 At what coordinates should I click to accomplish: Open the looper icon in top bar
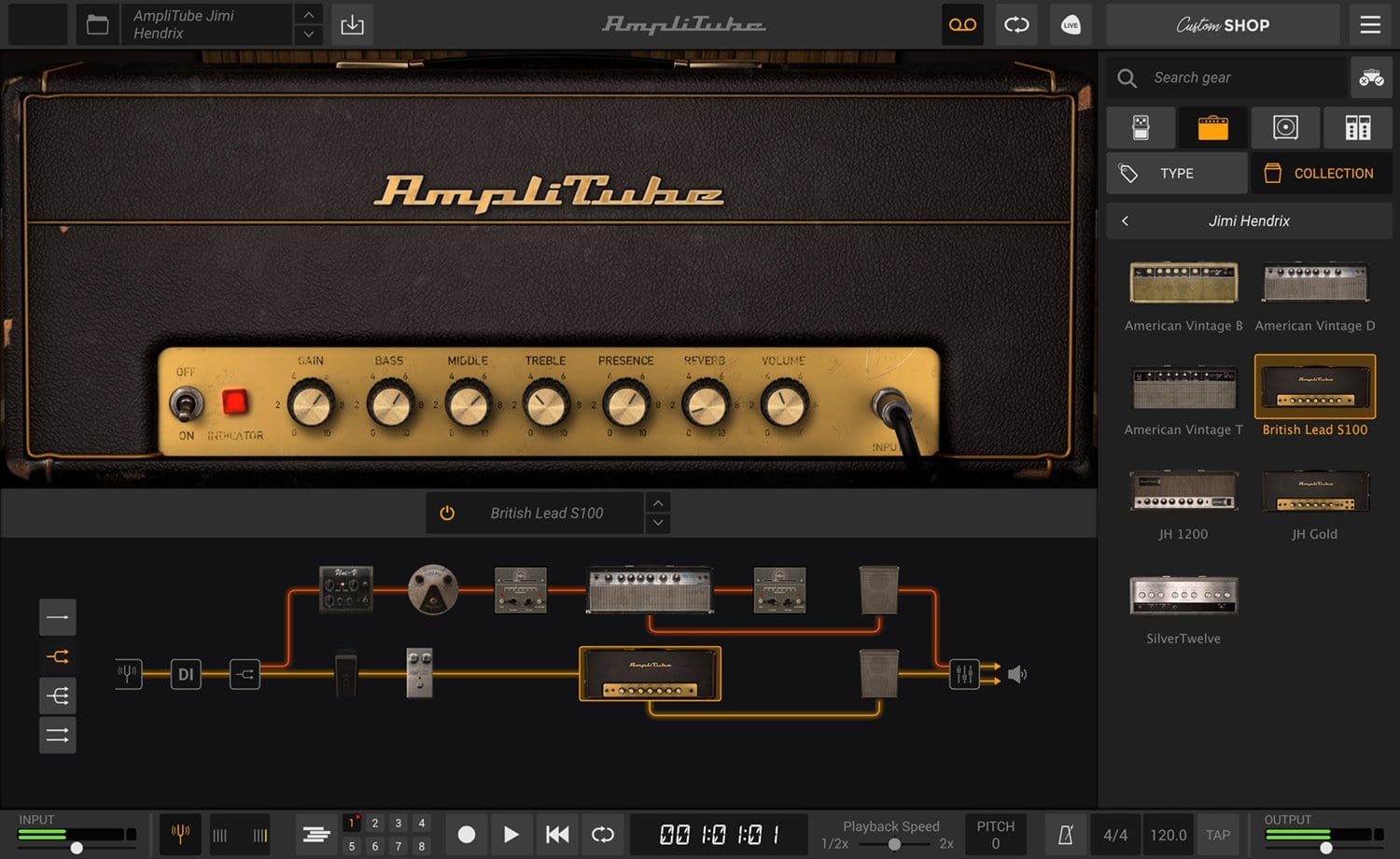[1016, 25]
